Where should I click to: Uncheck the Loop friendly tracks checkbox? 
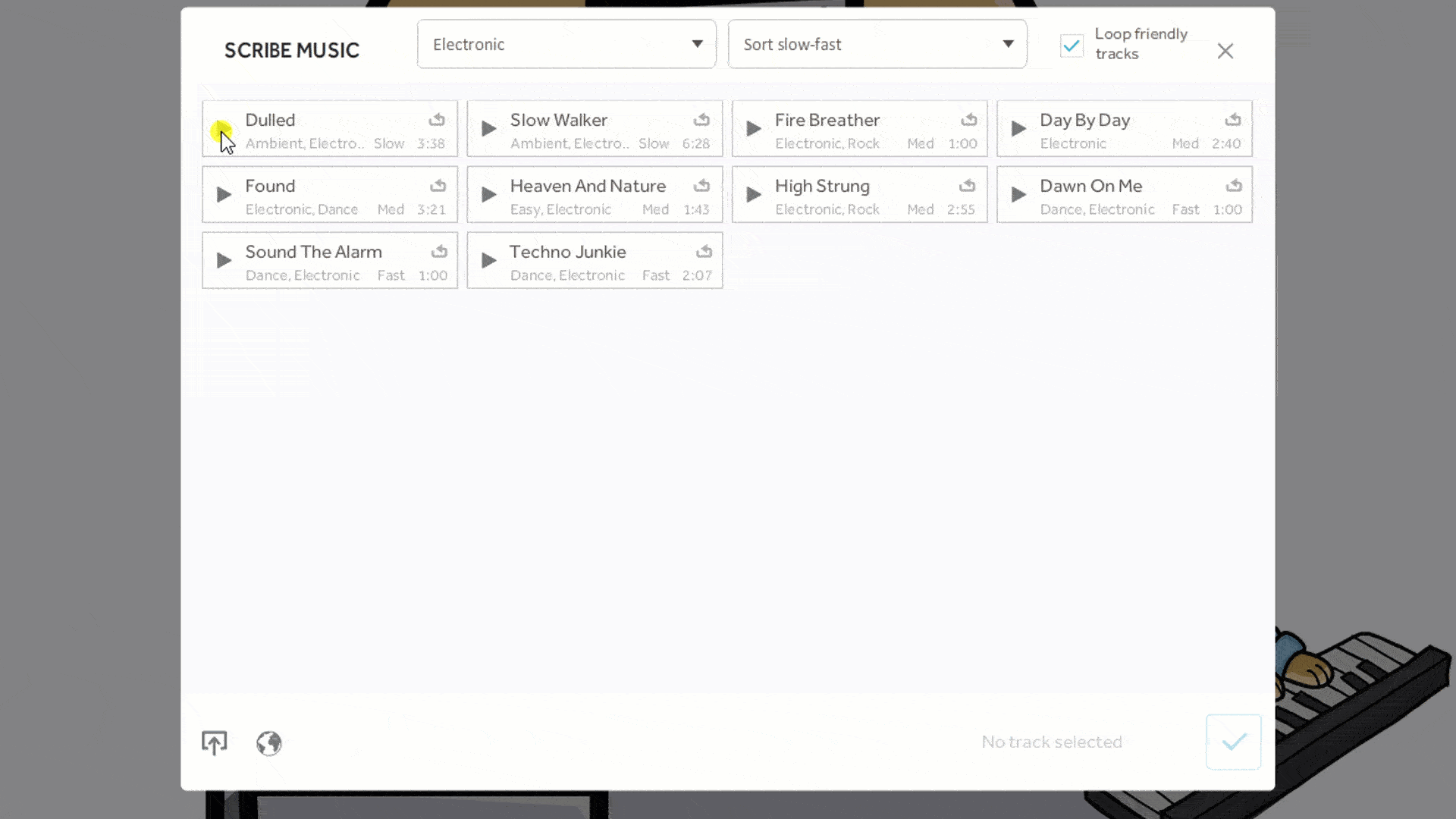[1072, 45]
